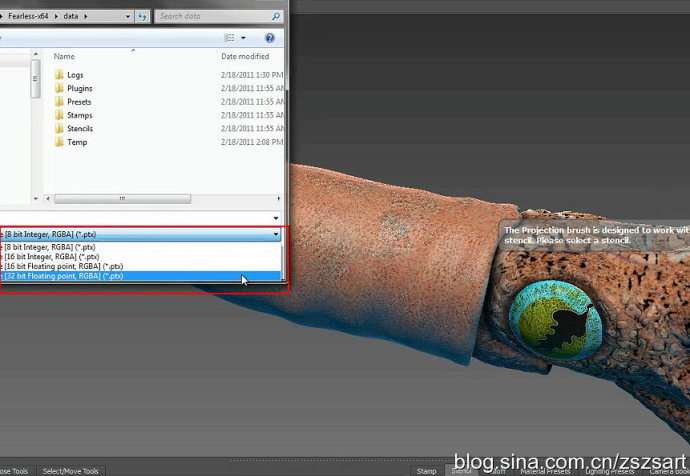Open the Stamps folder
Viewport: 690px width, 476px height.
79,115
